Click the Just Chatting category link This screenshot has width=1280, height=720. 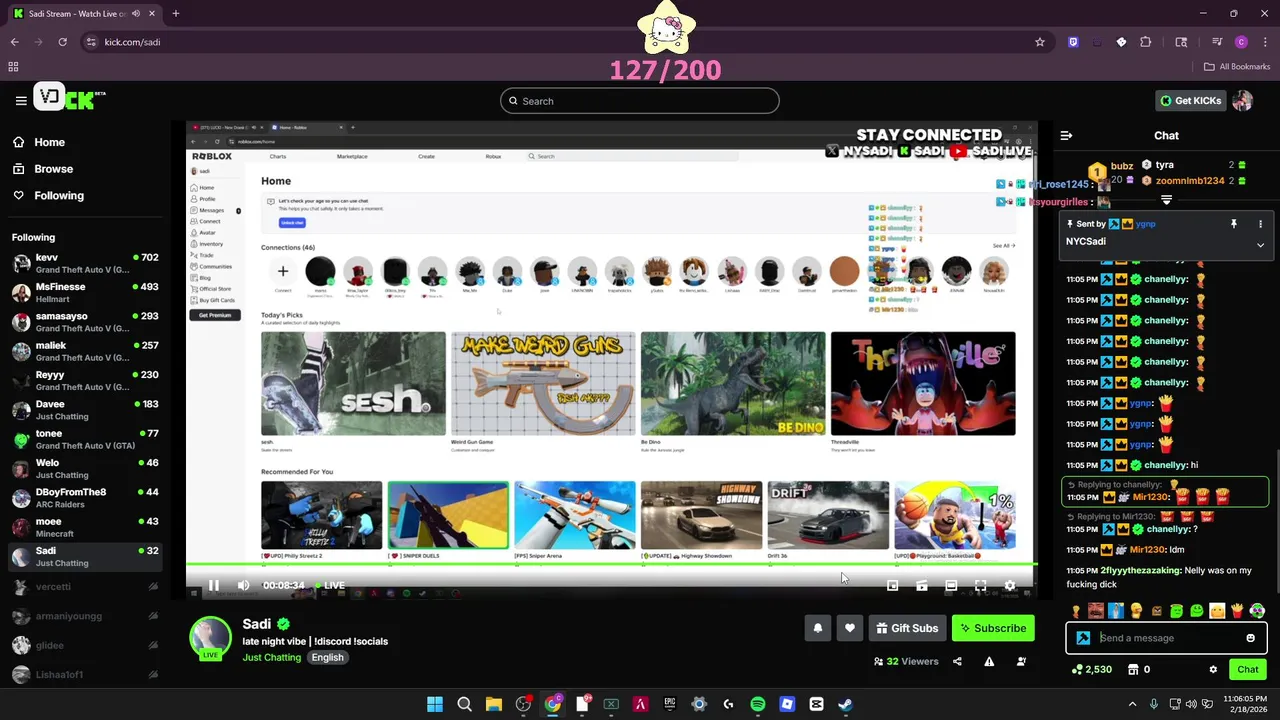(271, 657)
